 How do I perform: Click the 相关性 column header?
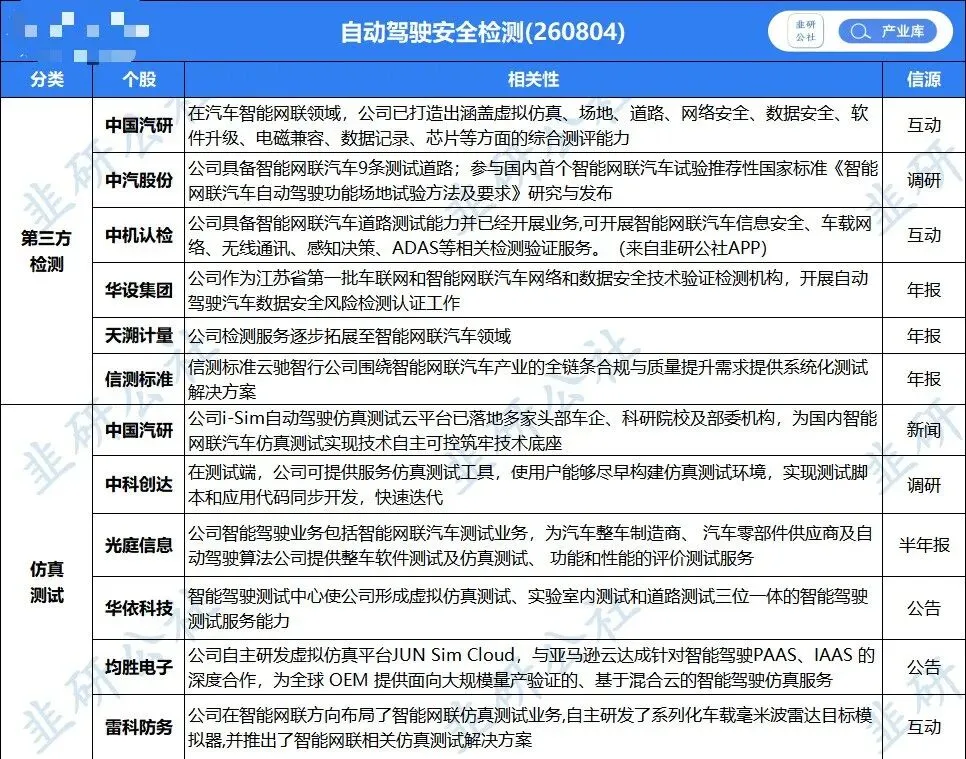[534, 79]
